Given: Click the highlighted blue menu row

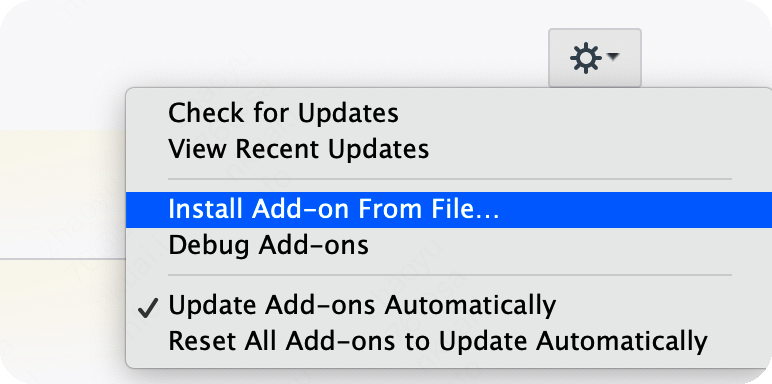Looking at the screenshot, I should 449,210.
